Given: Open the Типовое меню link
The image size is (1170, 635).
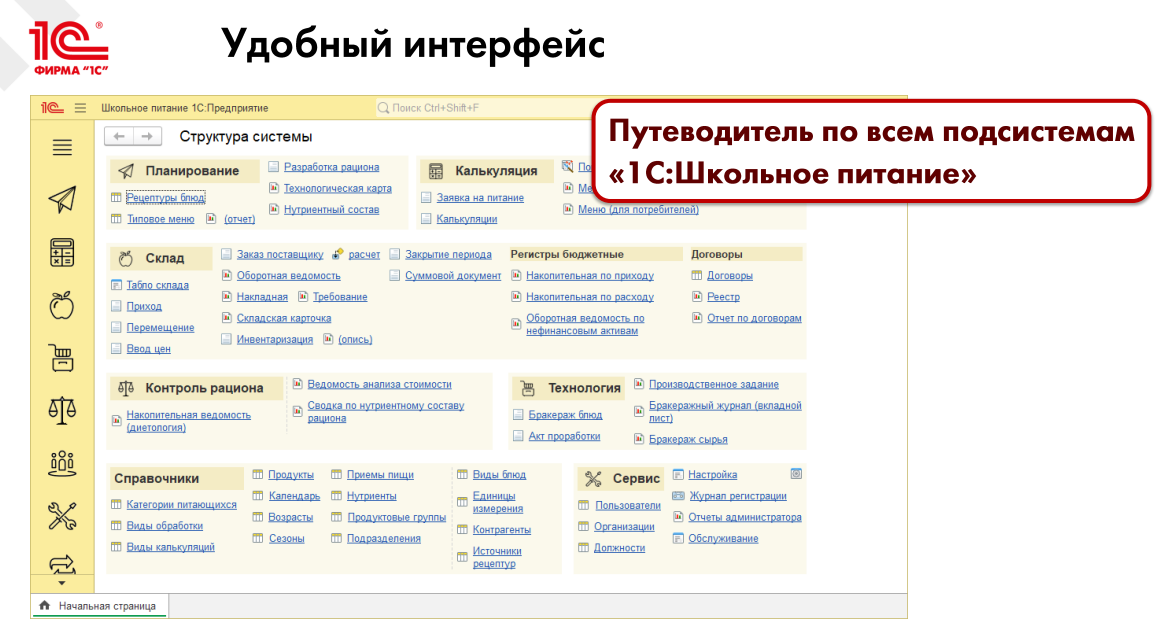Looking at the screenshot, I should pos(160,219).
